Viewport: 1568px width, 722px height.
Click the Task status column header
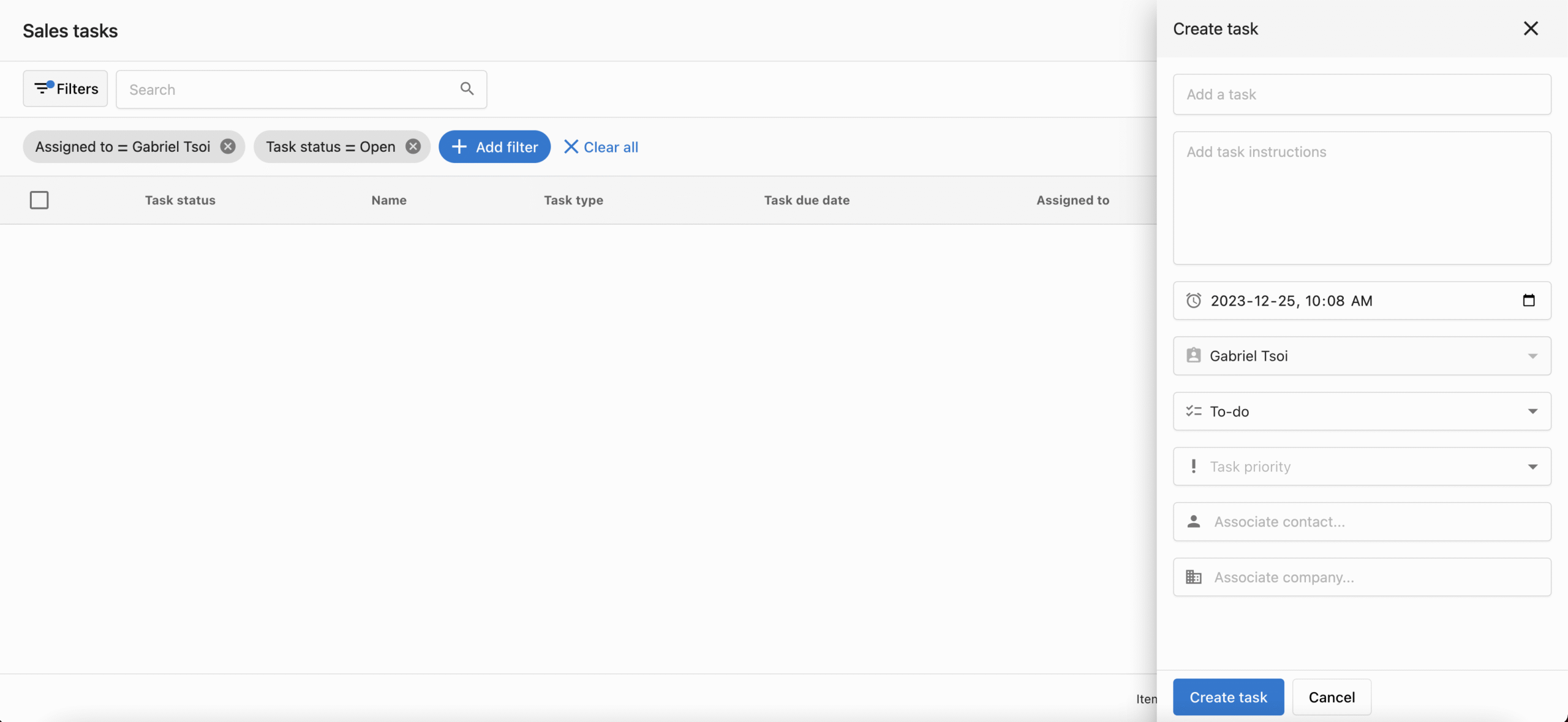180,200
